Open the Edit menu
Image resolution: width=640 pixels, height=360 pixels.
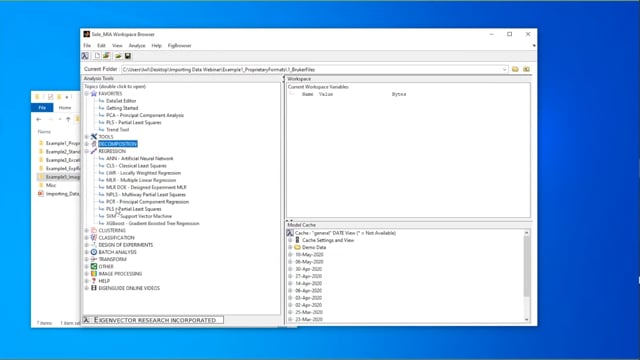[x=101, y=46]
